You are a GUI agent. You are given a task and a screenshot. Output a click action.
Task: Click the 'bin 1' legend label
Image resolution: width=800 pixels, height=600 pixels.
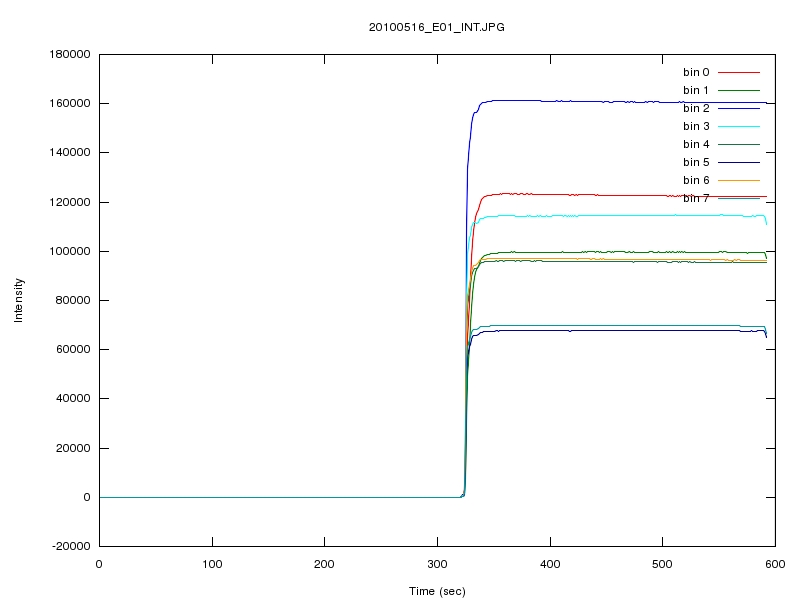click(696, 90)
